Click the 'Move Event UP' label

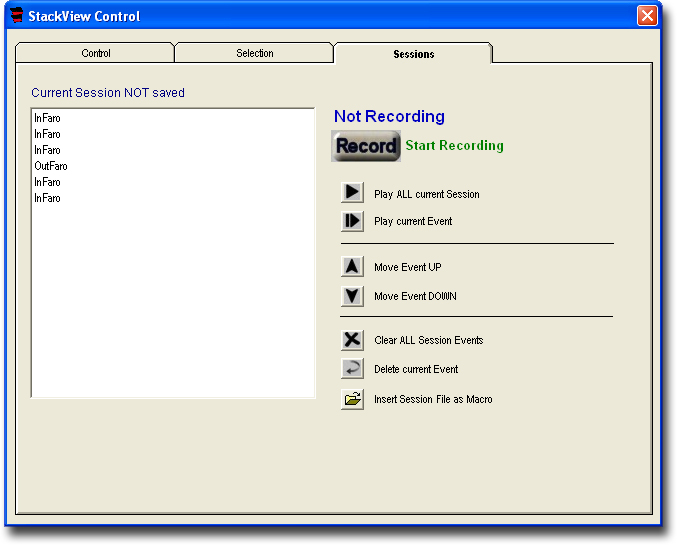coord(408,267)
